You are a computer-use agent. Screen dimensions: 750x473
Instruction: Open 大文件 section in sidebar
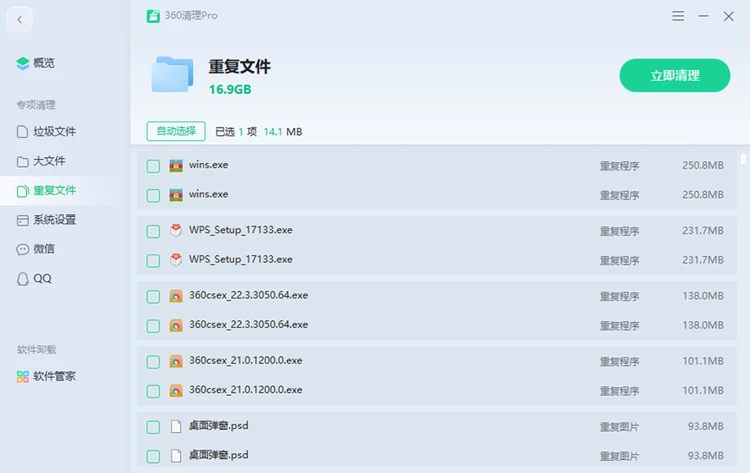41,161
